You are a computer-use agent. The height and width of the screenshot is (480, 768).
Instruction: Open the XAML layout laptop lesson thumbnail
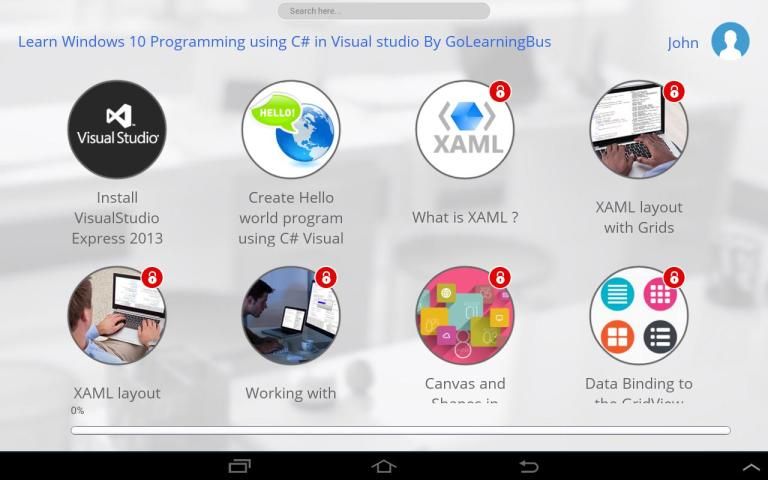(x=116, y=316)
